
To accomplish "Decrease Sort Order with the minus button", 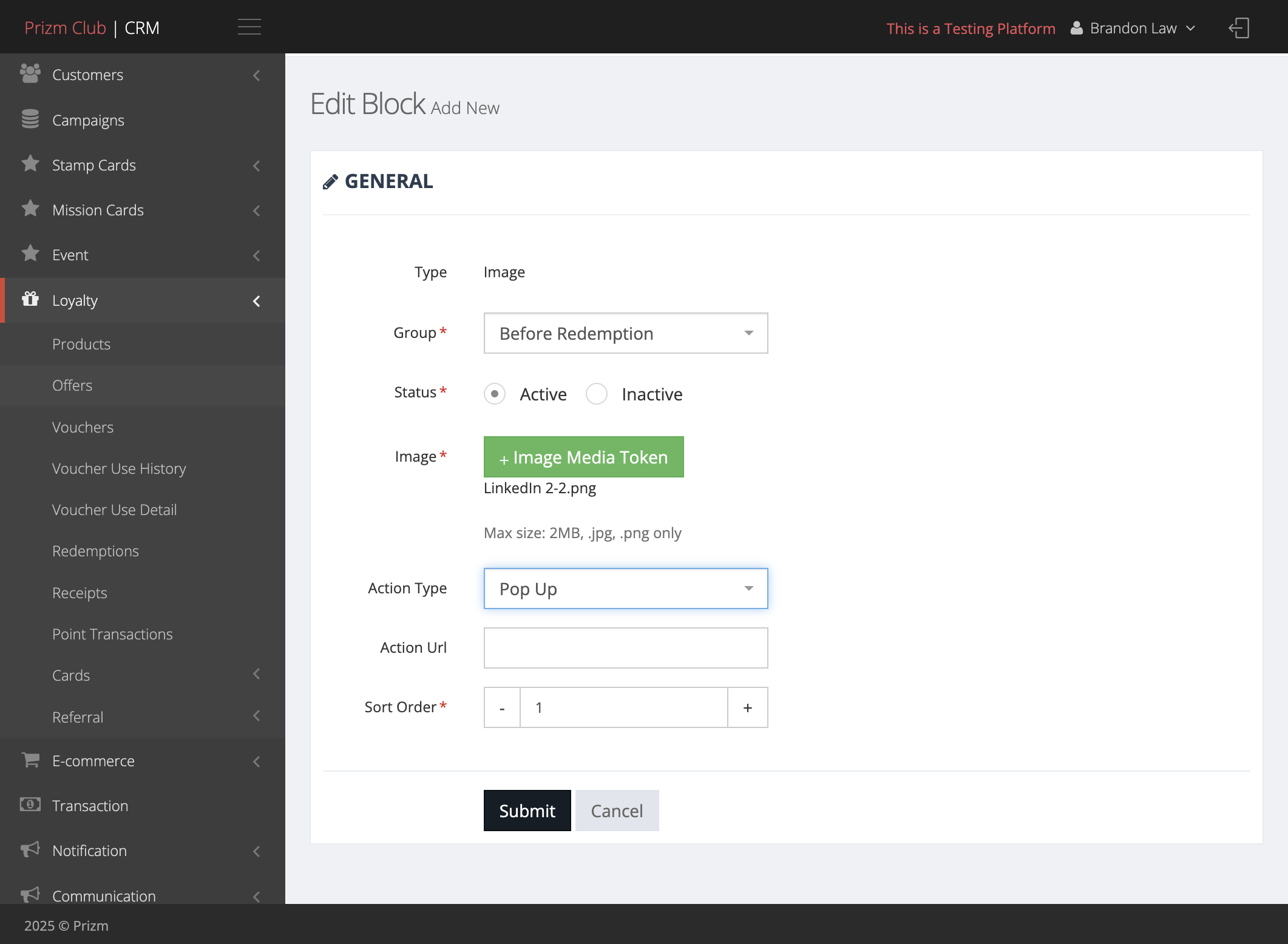I will [502, 707].
